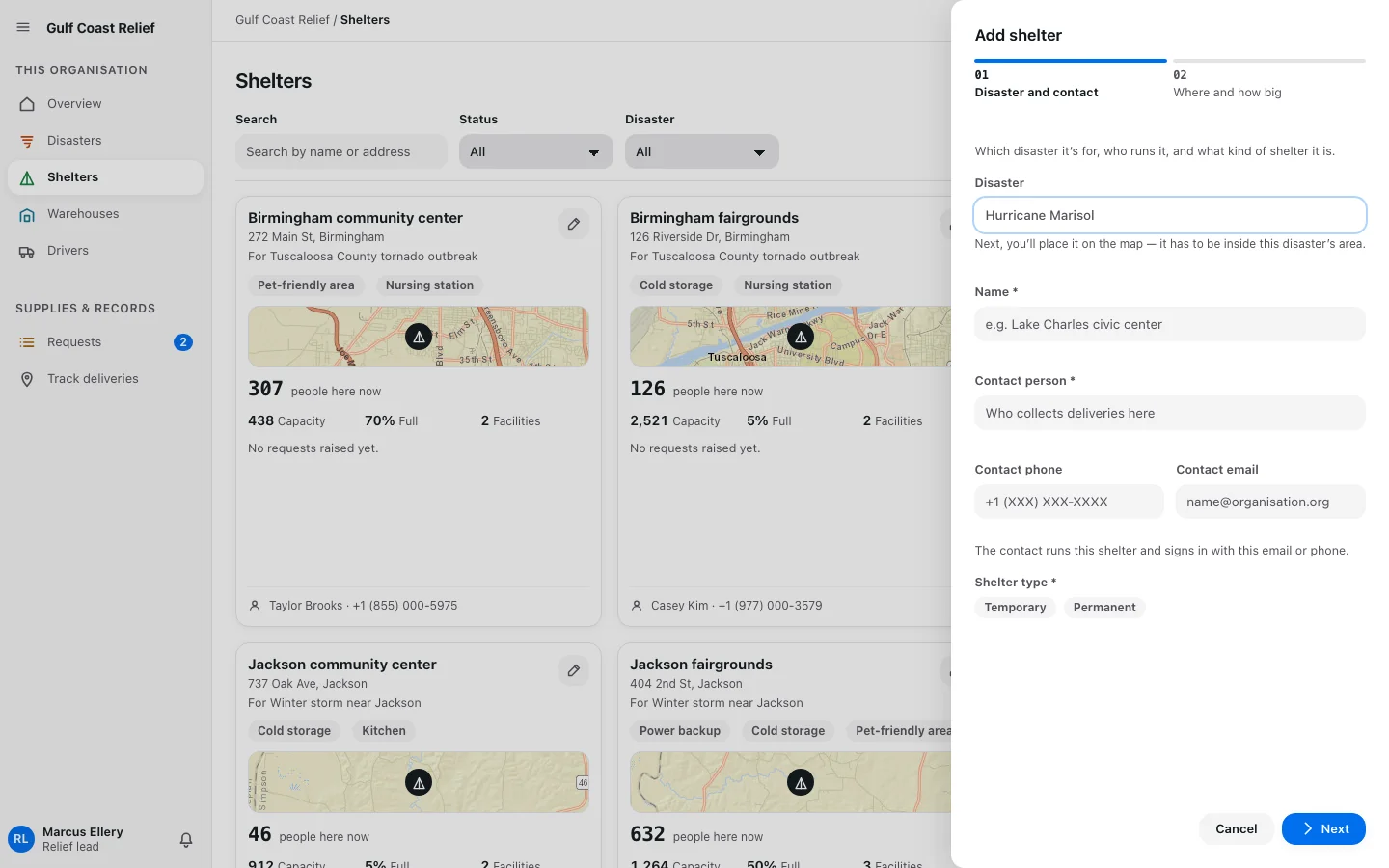
Task: Click the Requests badge showing 2
Action: 183,342
